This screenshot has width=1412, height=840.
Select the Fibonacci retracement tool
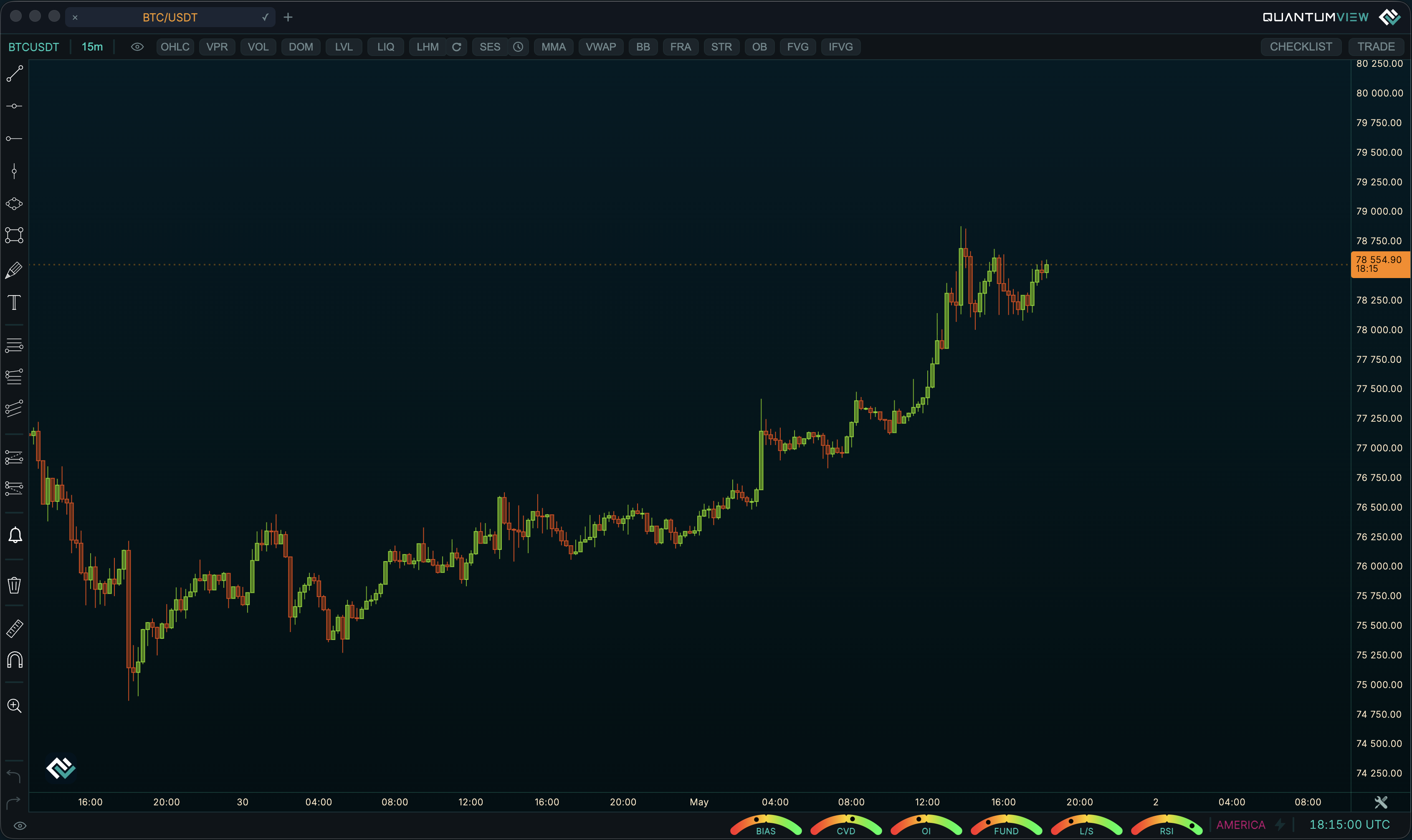[14, 345]
